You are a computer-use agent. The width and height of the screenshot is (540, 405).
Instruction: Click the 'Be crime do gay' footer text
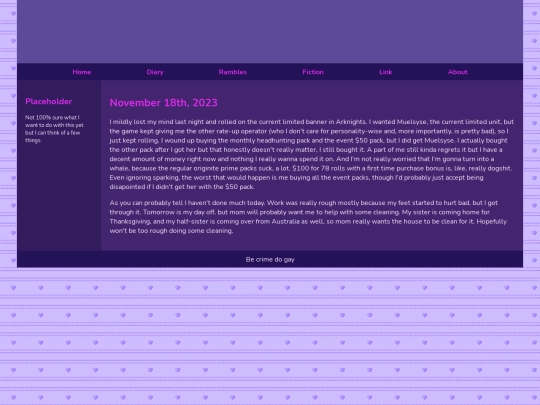[270, 259]
